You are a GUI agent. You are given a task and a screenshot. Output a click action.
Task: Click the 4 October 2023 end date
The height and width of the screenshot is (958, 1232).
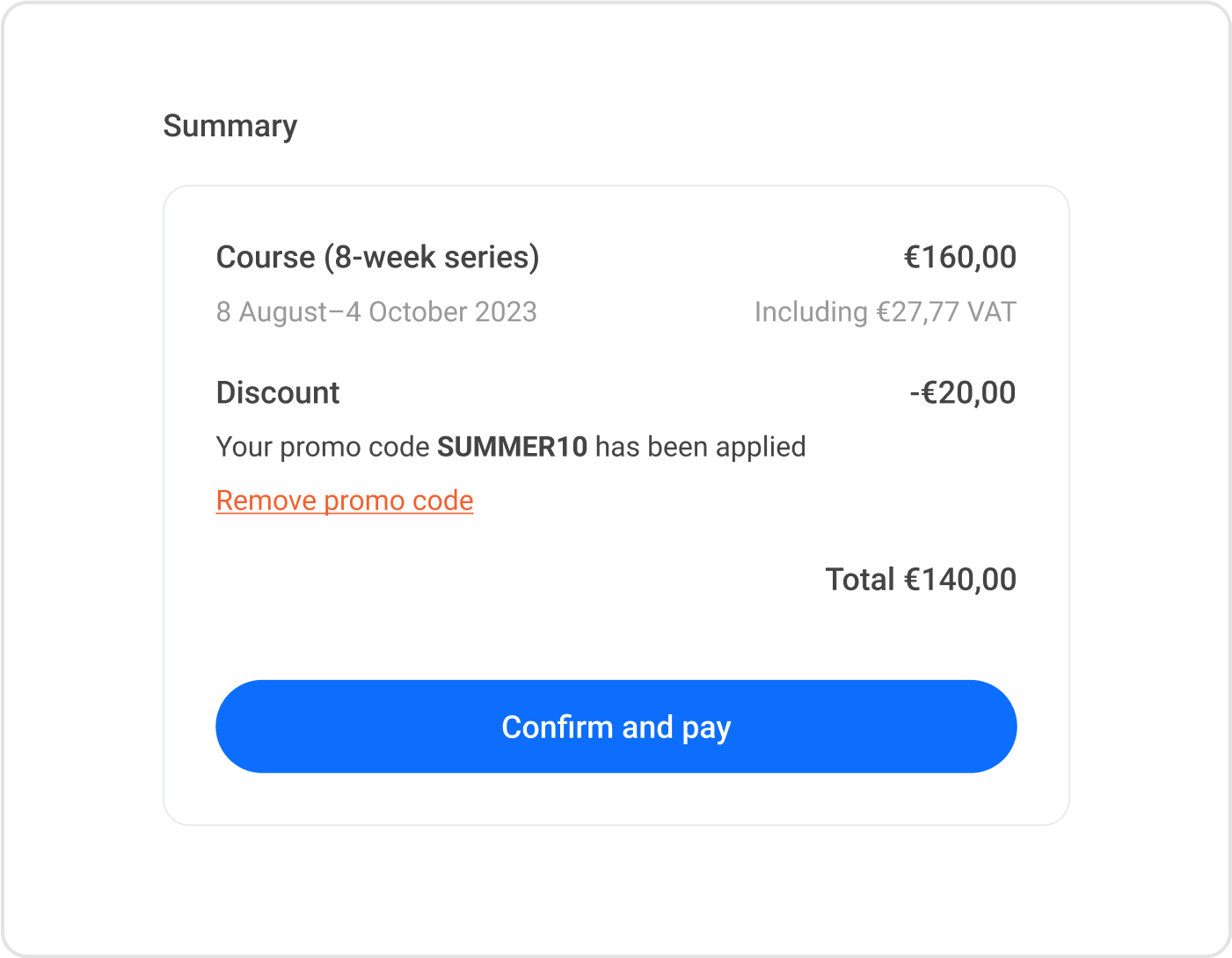441,311
